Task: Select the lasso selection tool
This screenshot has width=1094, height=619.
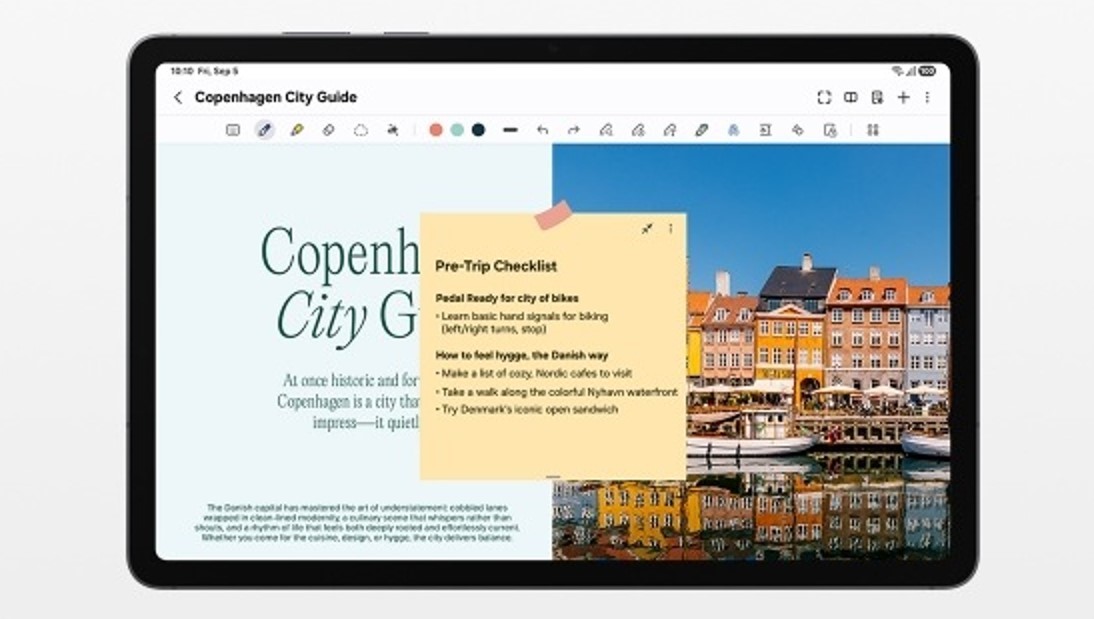Action: click(361, 130)
